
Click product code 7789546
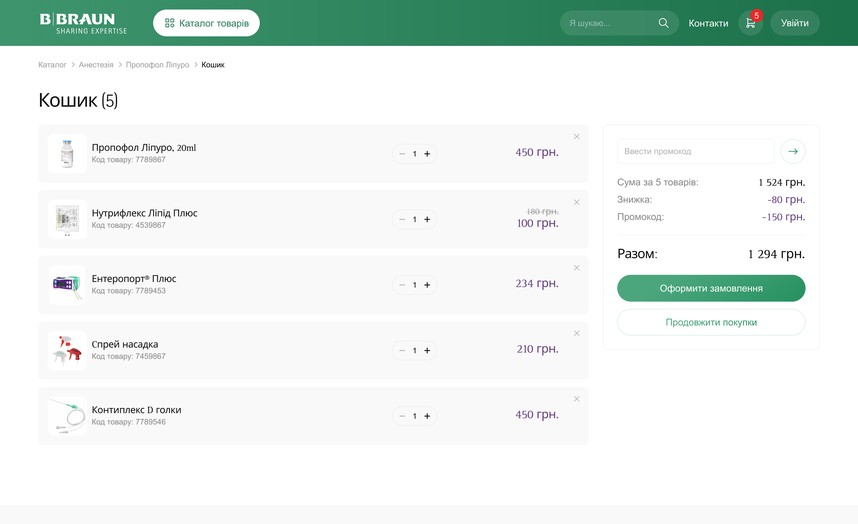tap(129, 422)
